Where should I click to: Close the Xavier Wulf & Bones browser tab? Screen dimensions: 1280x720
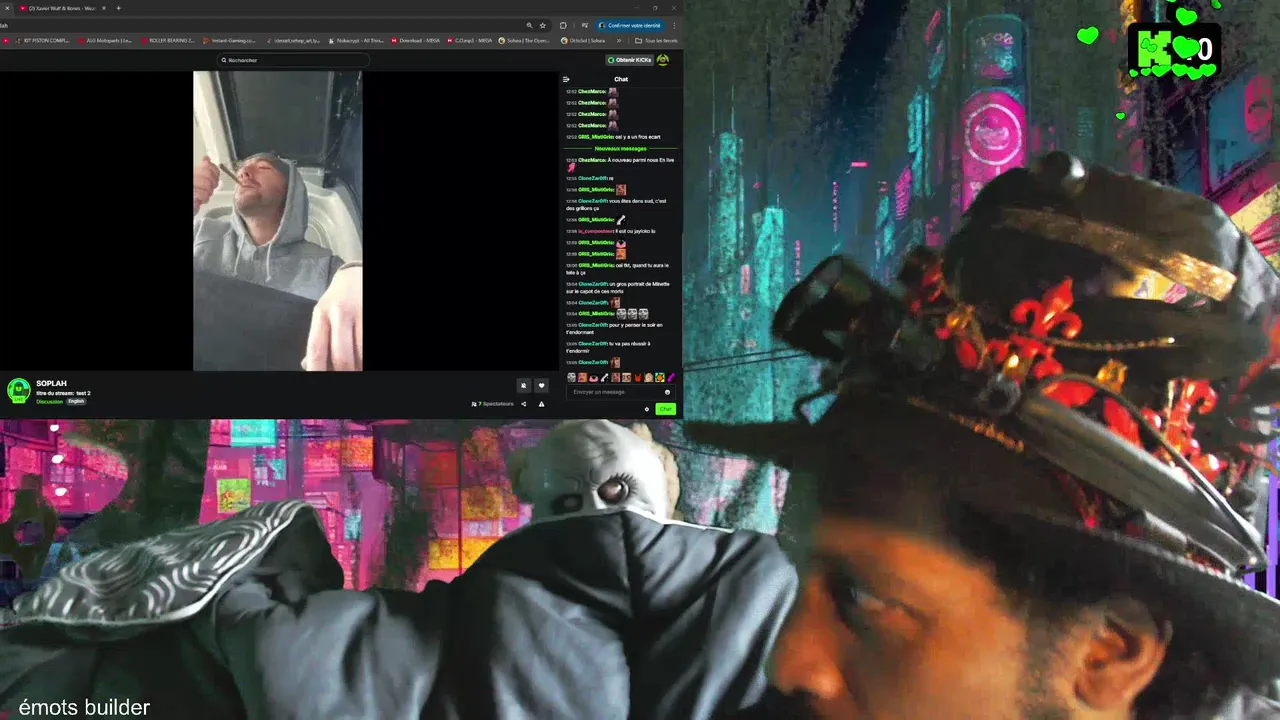(103, 8)
